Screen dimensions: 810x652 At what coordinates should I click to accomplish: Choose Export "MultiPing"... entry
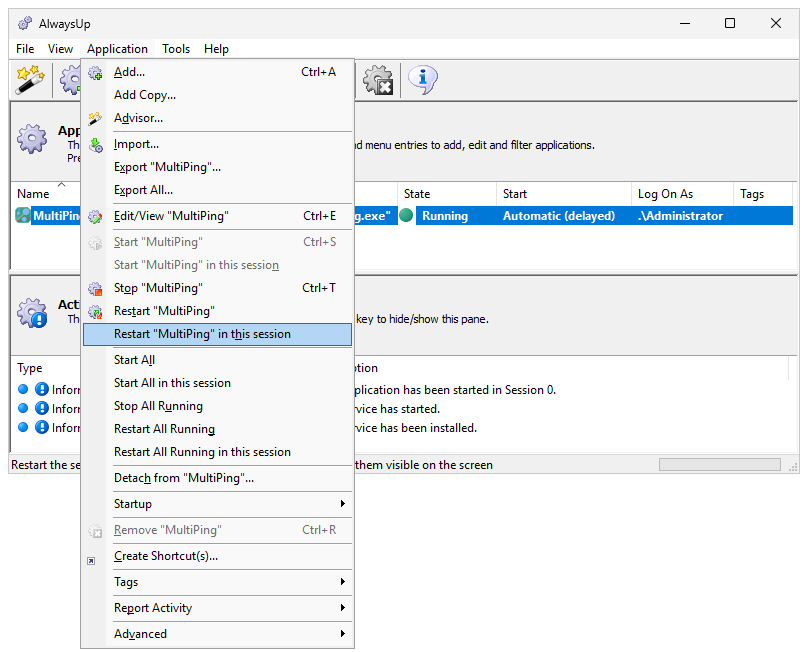(217, 167)
